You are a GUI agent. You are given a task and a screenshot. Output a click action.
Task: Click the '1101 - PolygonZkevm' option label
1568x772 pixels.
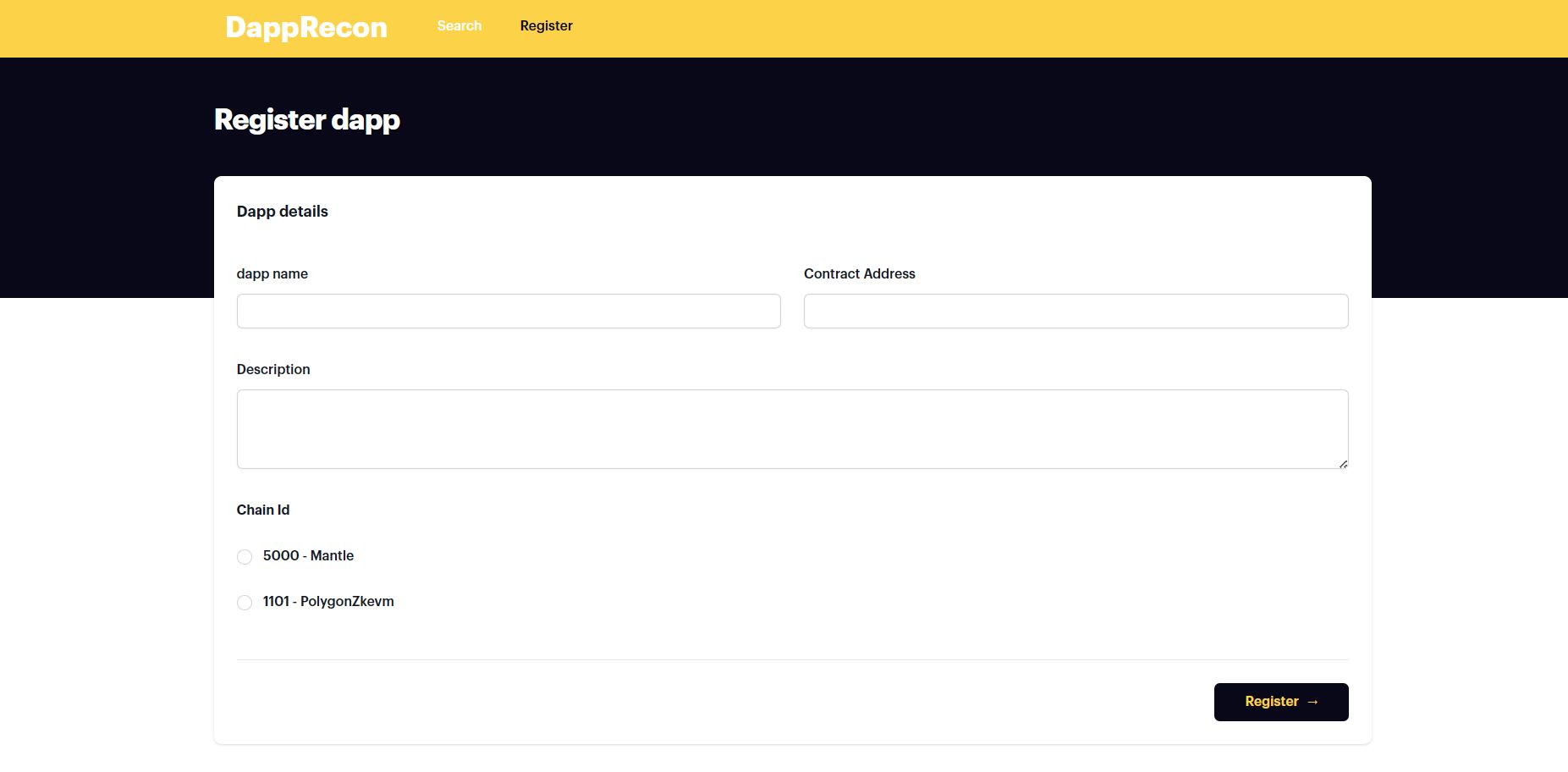click(x=328, y=602)
